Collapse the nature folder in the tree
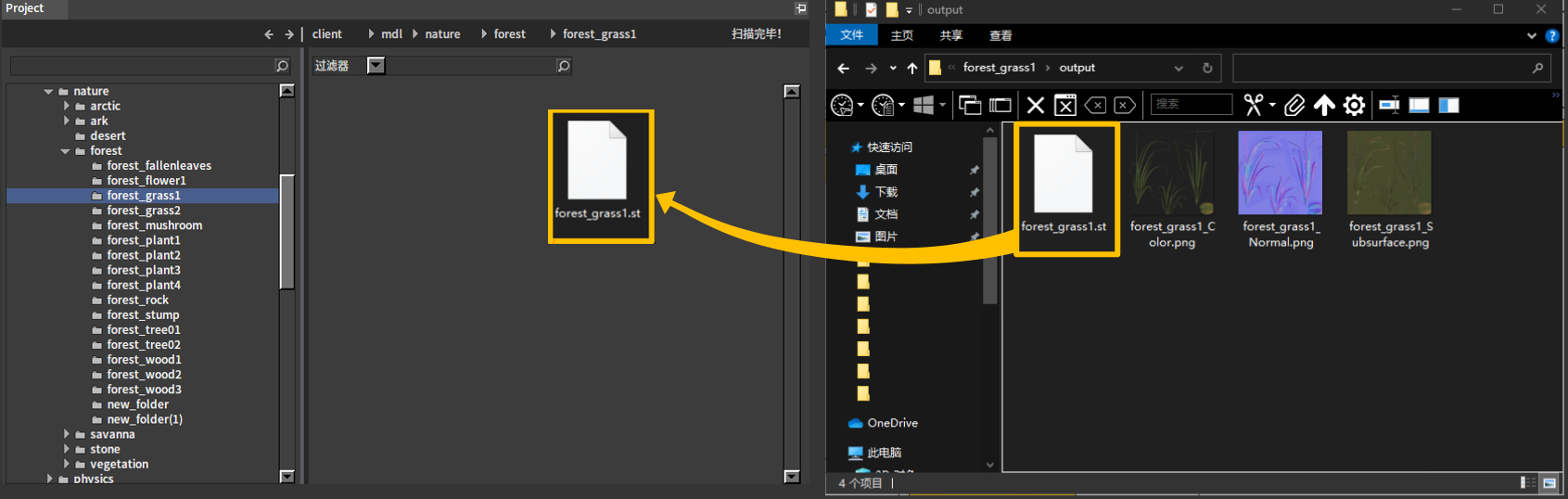The image size is (1568, 499). 48,91
